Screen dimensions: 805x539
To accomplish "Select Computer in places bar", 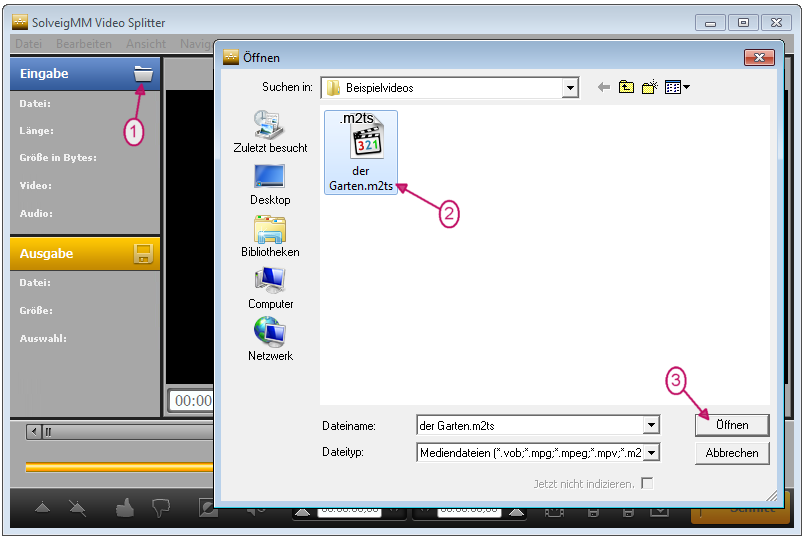I will pyautogui.click(x=270, y=288).
